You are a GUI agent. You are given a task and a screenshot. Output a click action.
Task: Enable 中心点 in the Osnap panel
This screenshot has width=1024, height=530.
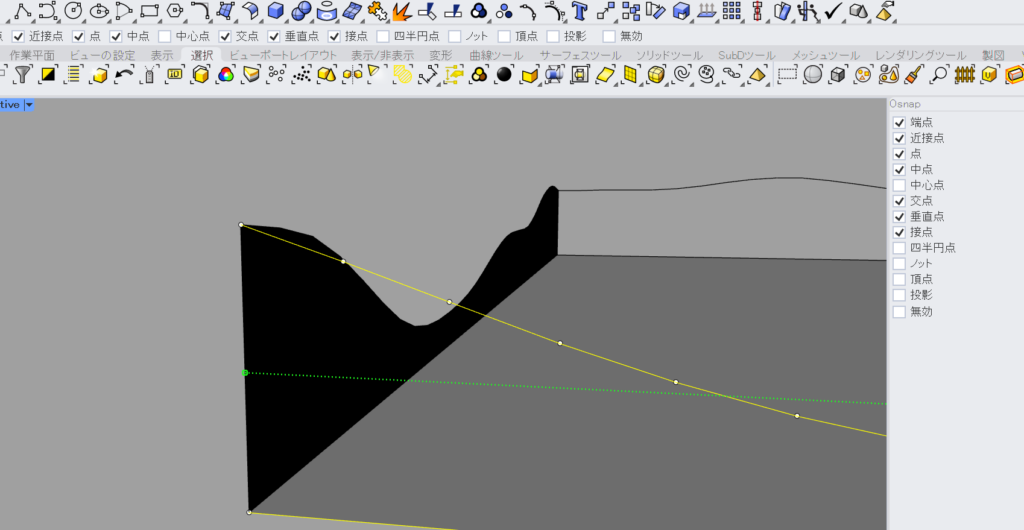[x=899, y=185]
